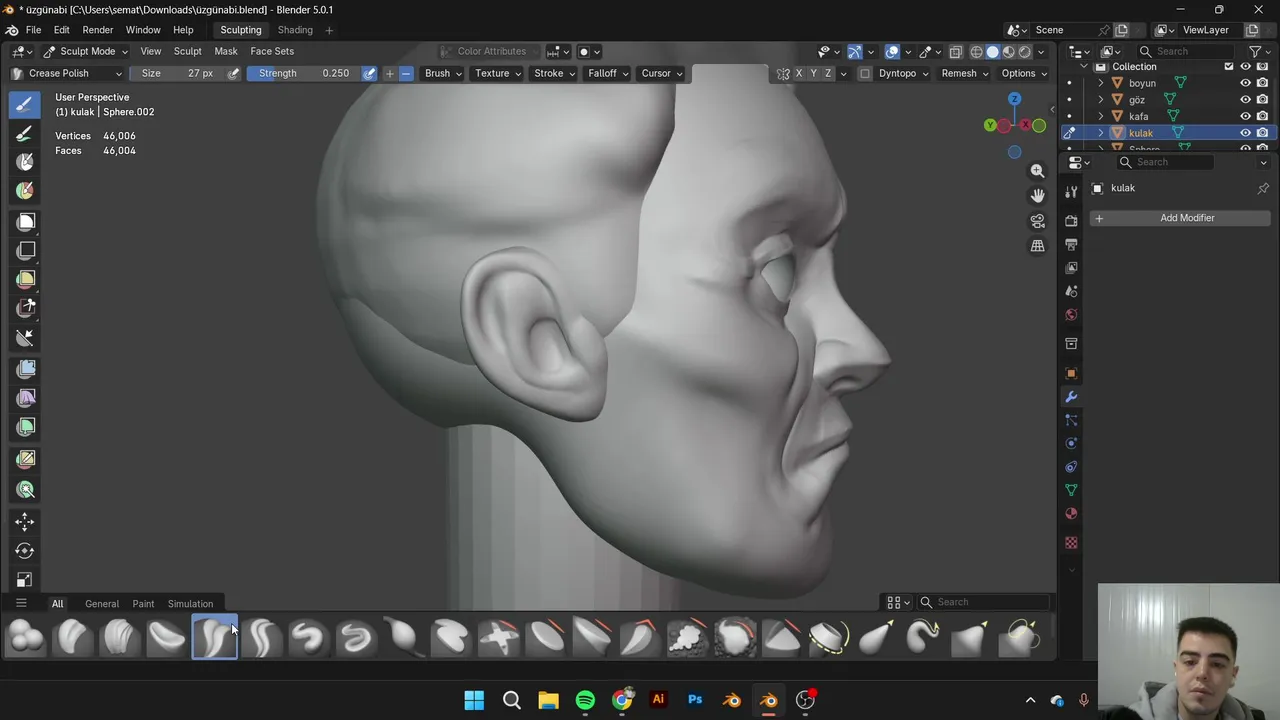Select the Mesh Filter tool

click(25, 369)
